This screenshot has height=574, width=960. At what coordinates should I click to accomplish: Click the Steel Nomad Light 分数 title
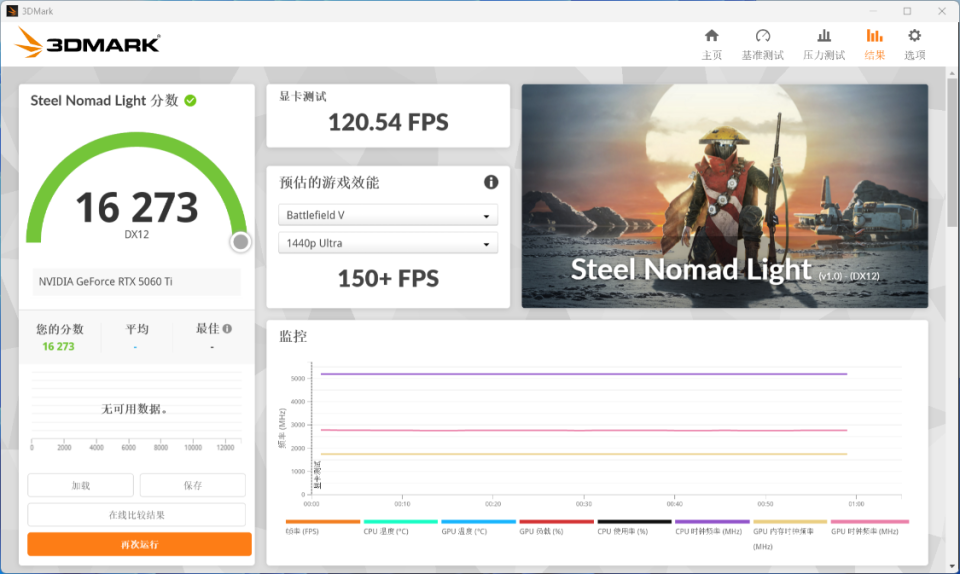click(x=104, y=100)
